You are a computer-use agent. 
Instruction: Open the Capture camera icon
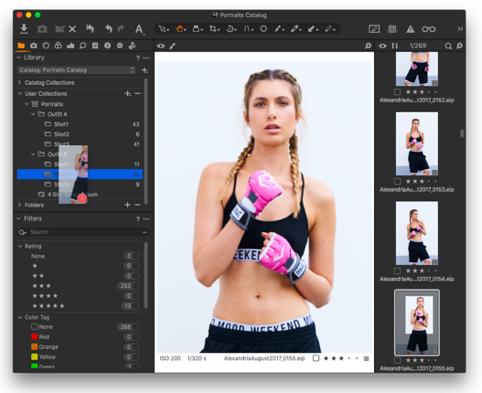tap(42, 29)
